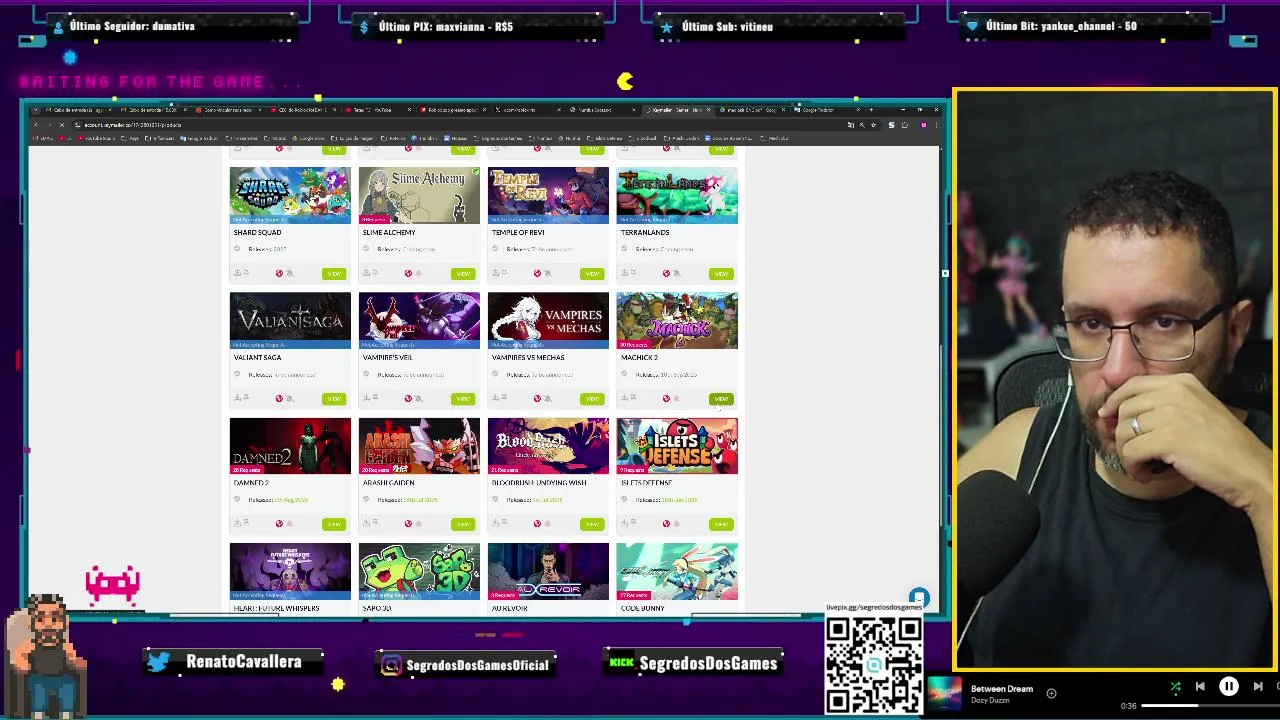Click the muted bell icon on Shard Squad

(290, 273)
